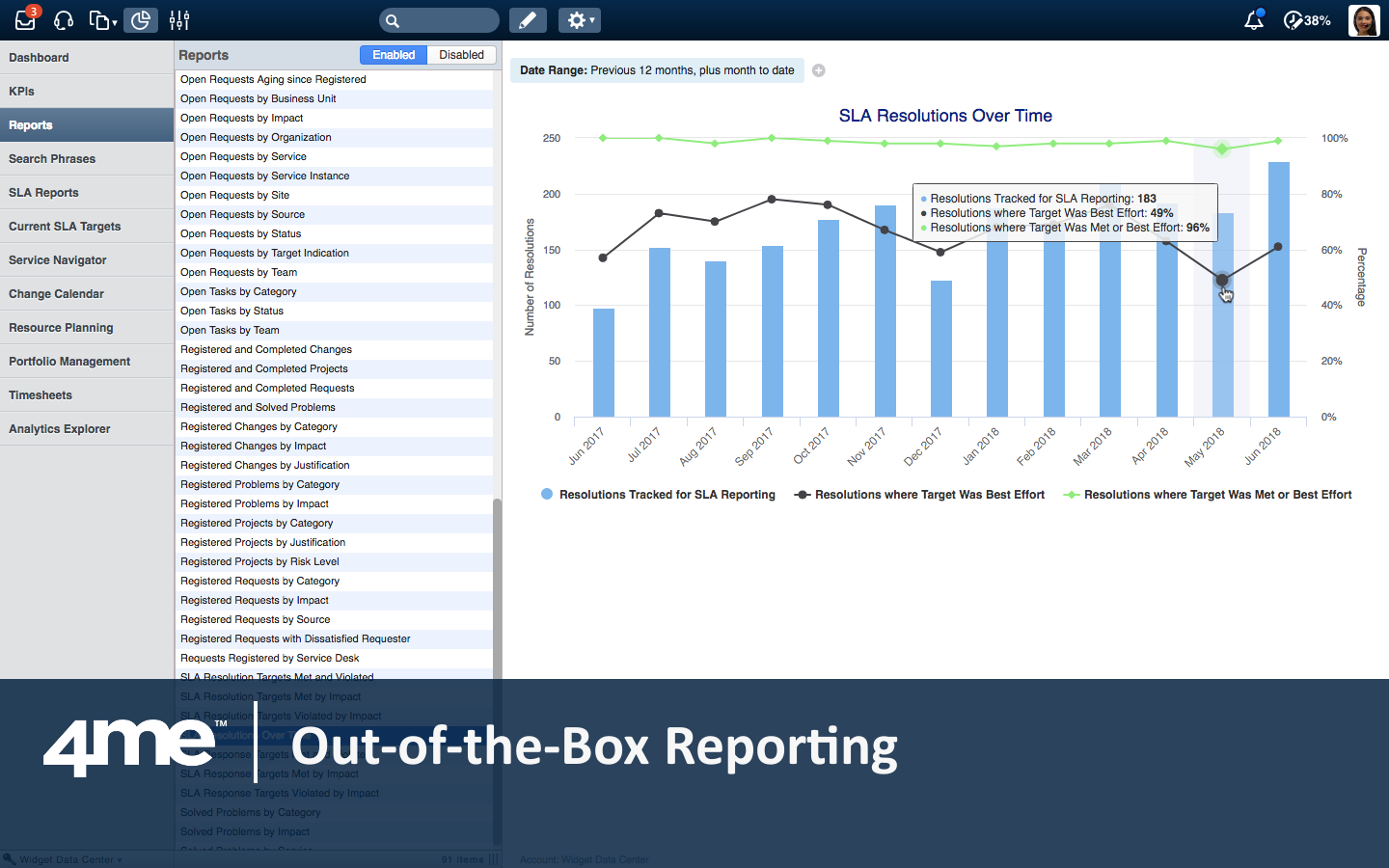Open the Analytics pie chart console
Screen dimensions: 1389x868
point(141,20)
